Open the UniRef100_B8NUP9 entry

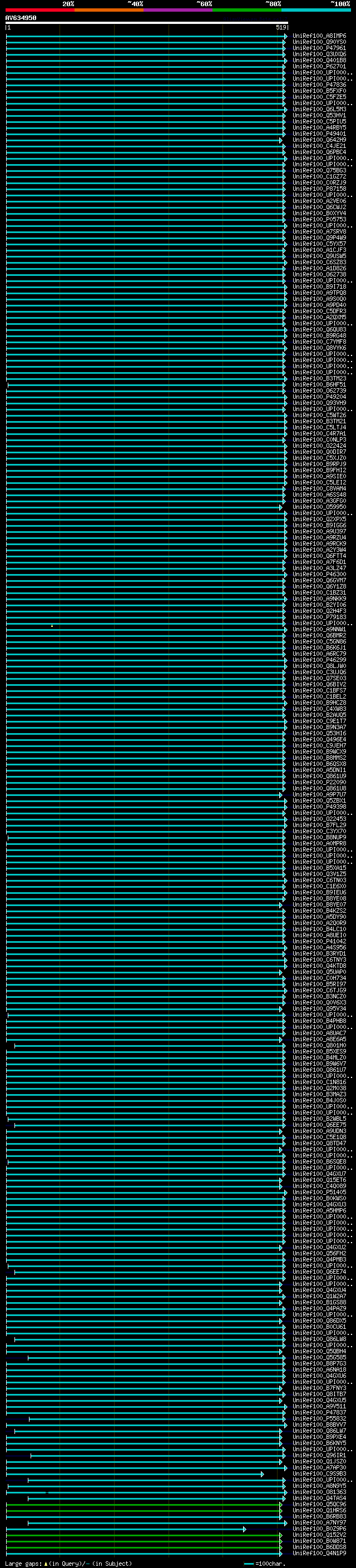(319, 837)
